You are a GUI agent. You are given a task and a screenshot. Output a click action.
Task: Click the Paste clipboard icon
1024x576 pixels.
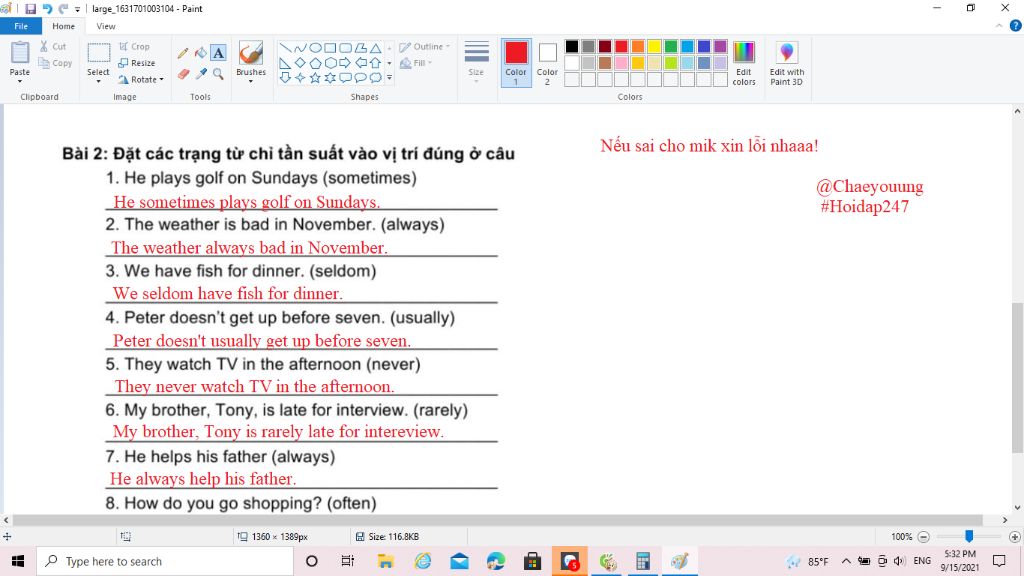(x=20, y=53)
